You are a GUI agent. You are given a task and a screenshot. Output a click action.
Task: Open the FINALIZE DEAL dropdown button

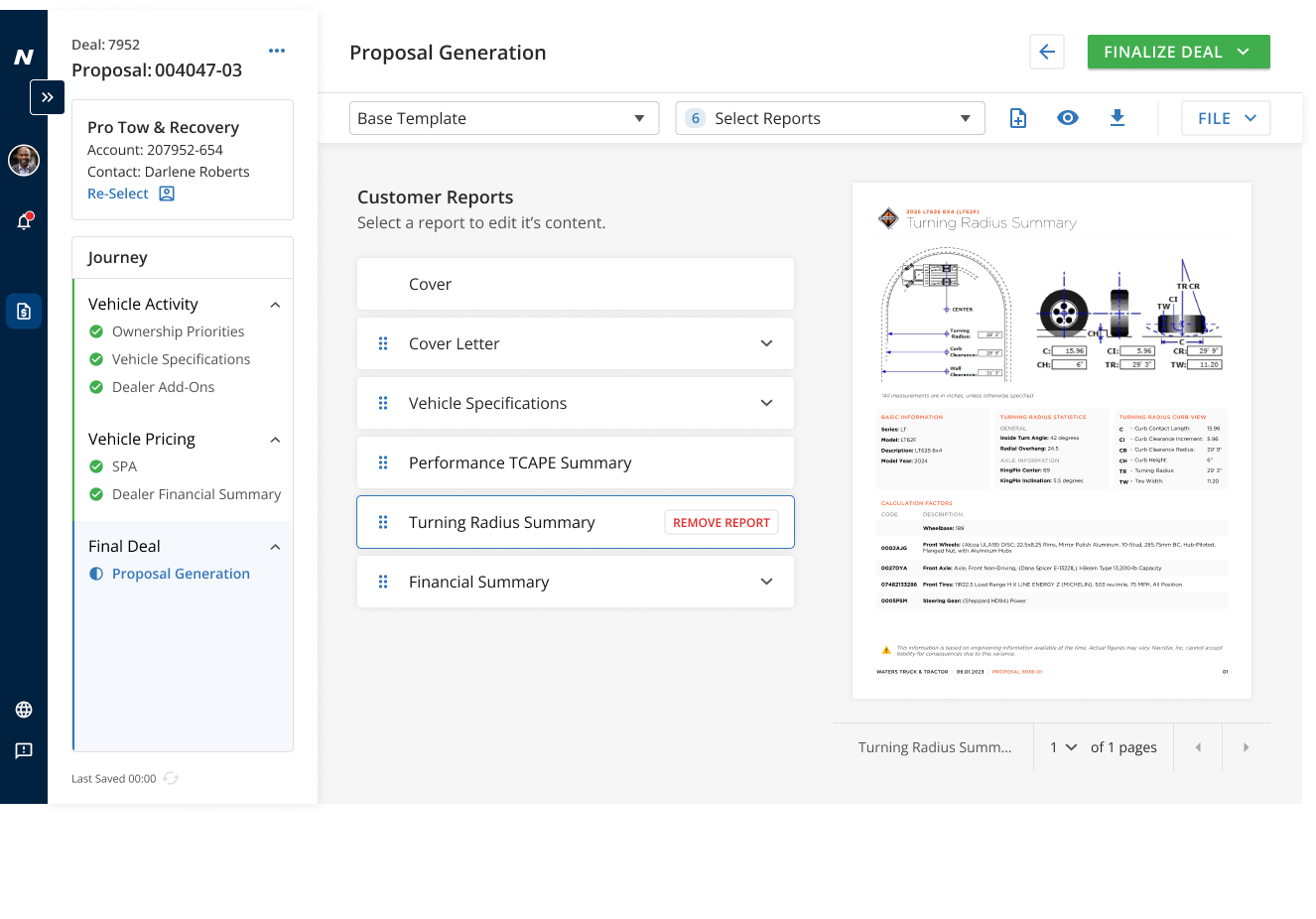(x=1178, y=52)
